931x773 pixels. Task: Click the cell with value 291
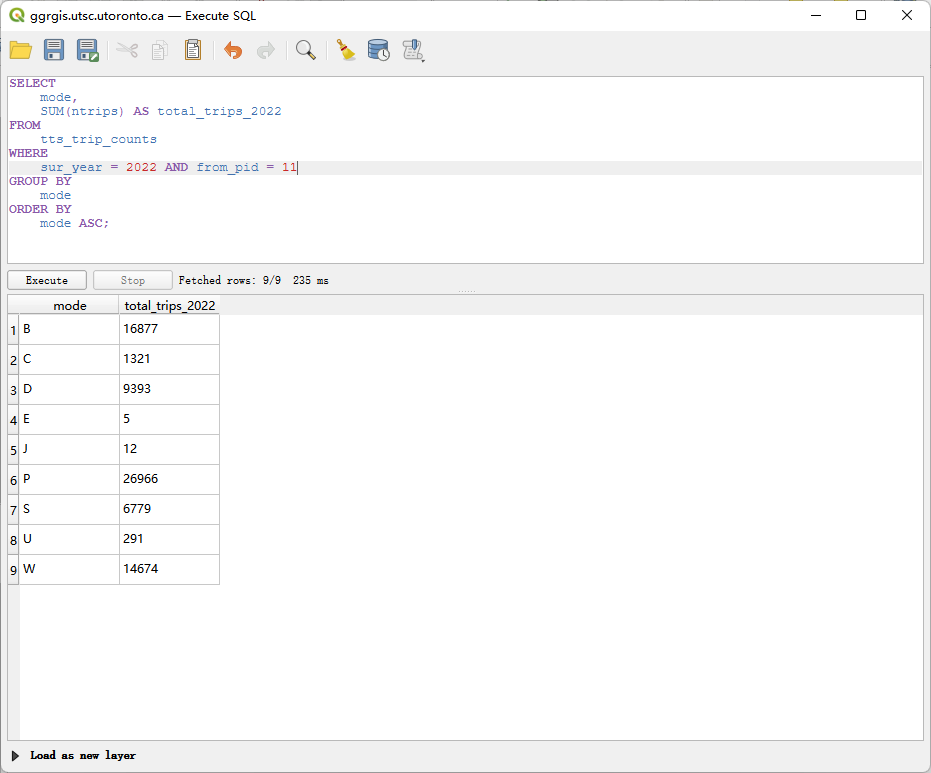click(169, 539)
